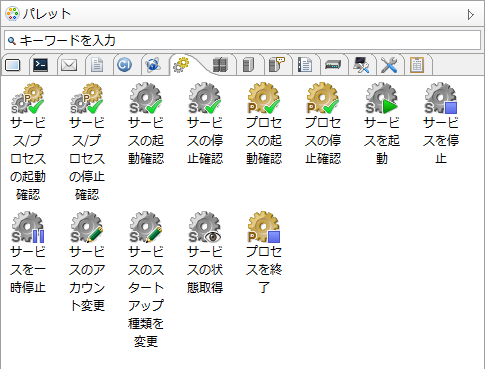Switch to the command prompt terminal tab
Image resolution: width=485 pixels, height=369 pixels.
41,65
